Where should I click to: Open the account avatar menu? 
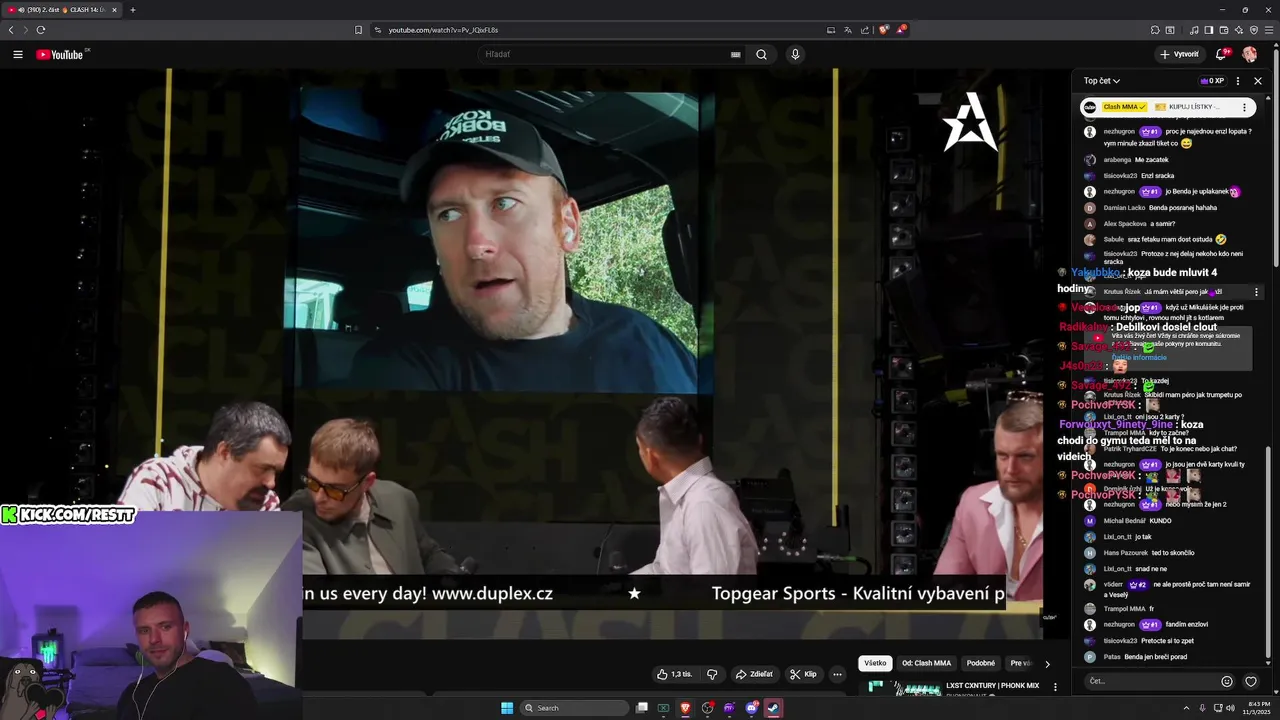(x=1250, y=54)
